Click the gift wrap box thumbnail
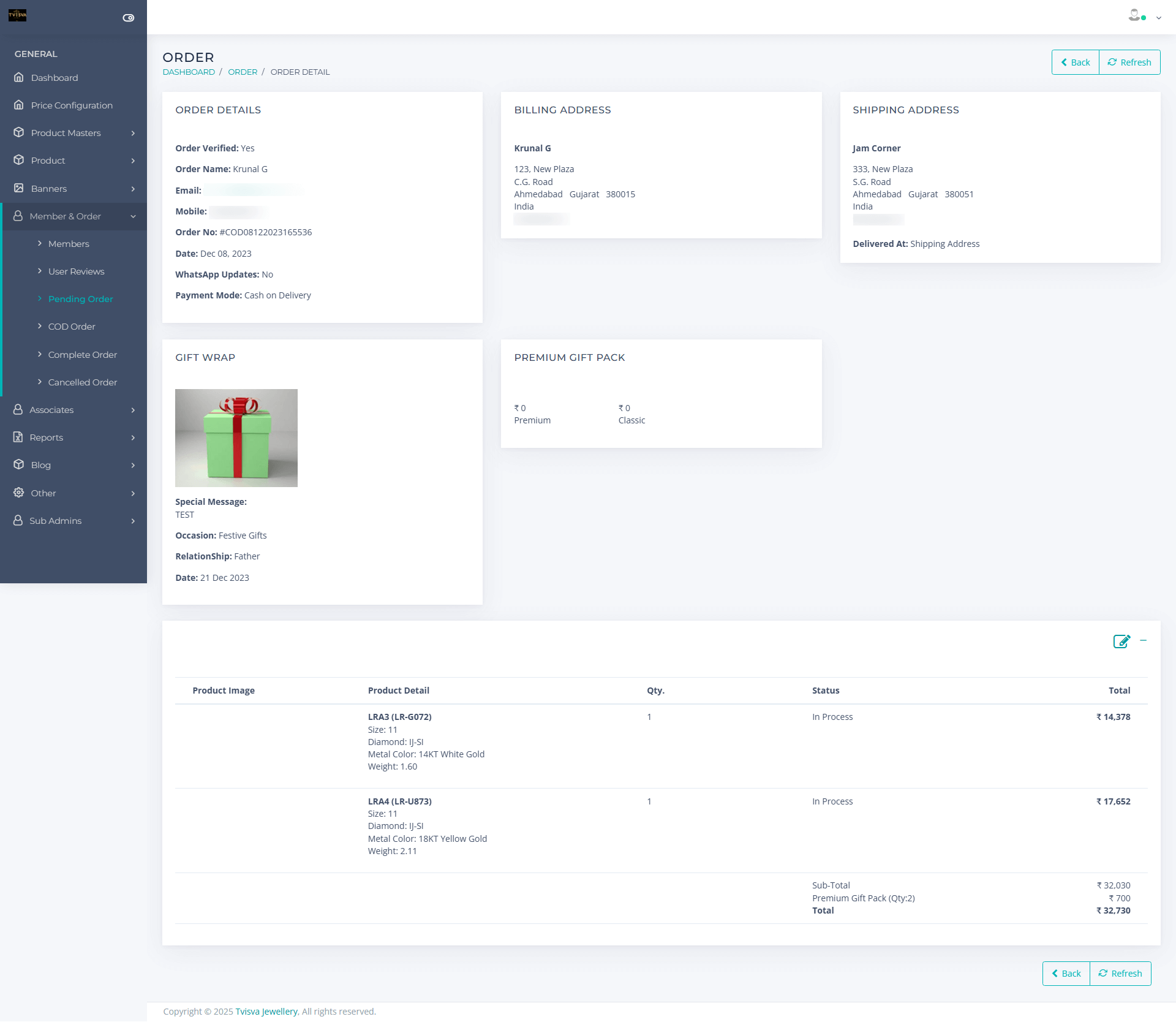This screenshot has width=1176, height=1022. point(236,438)
